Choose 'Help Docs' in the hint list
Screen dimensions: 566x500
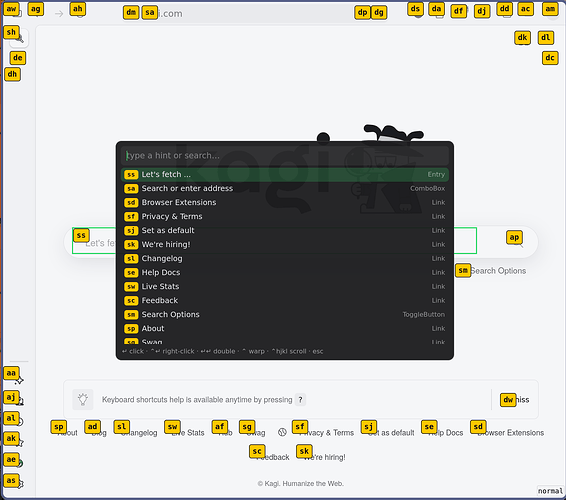pos(285,273)
